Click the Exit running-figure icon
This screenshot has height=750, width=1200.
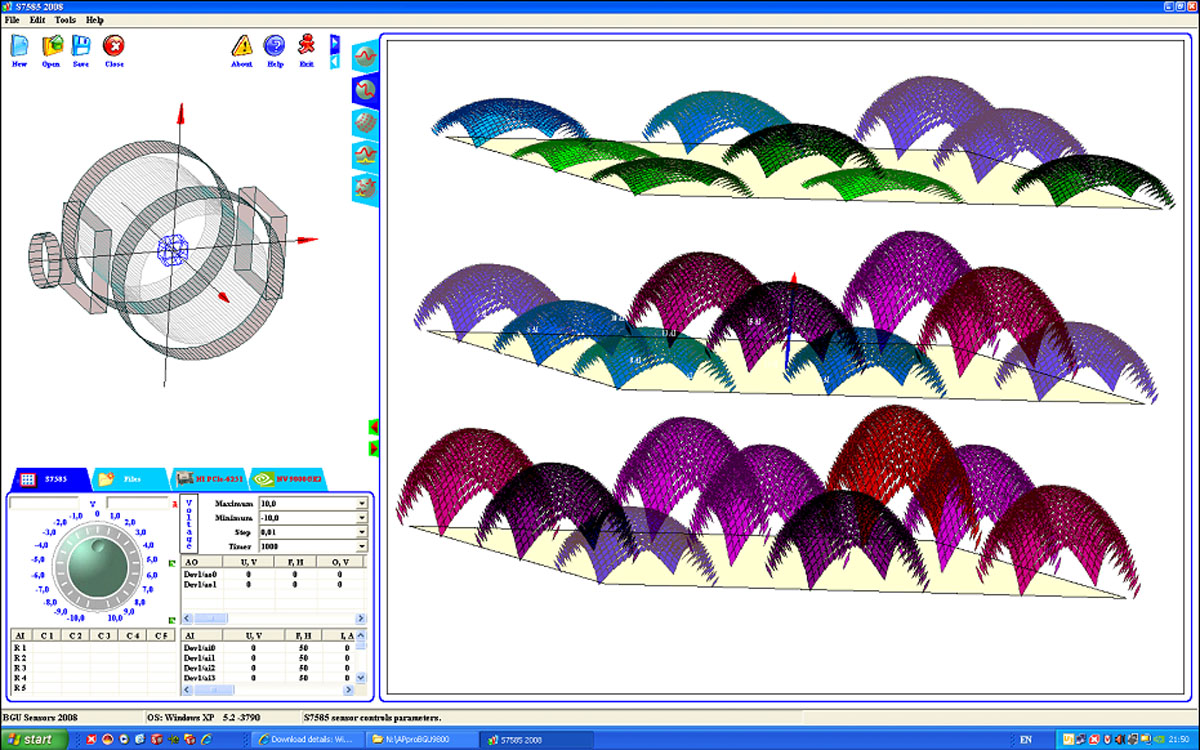pos(306,47)
